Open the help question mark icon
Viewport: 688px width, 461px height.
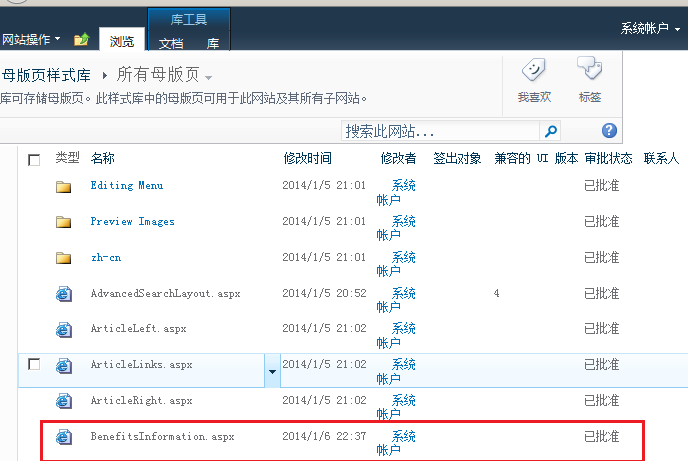click(609, 130)
